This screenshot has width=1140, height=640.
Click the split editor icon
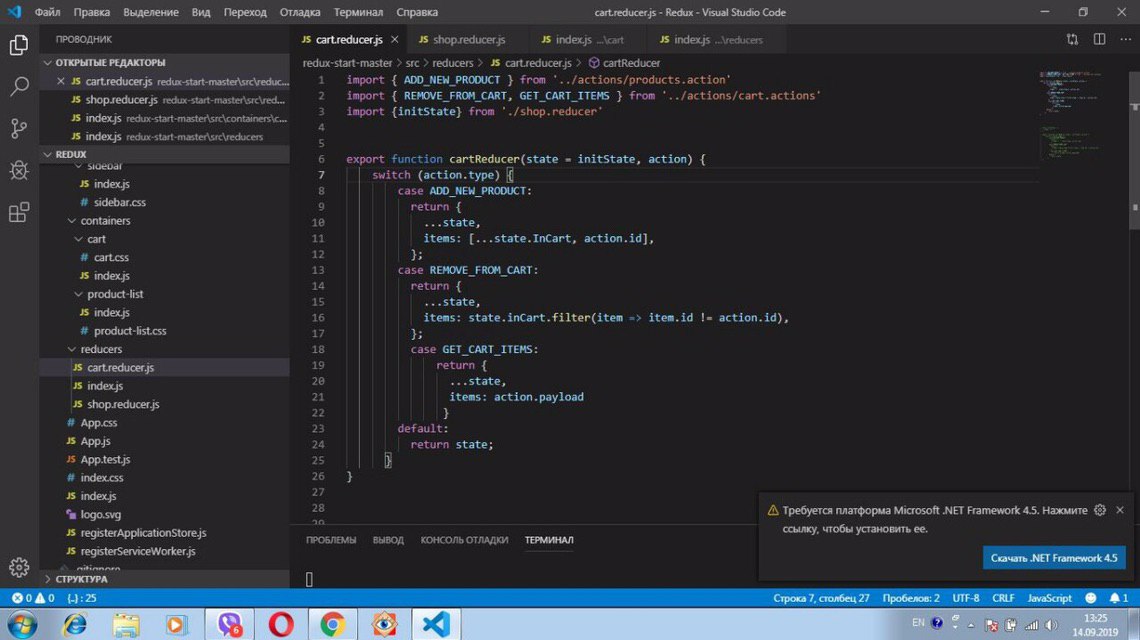1099,40
